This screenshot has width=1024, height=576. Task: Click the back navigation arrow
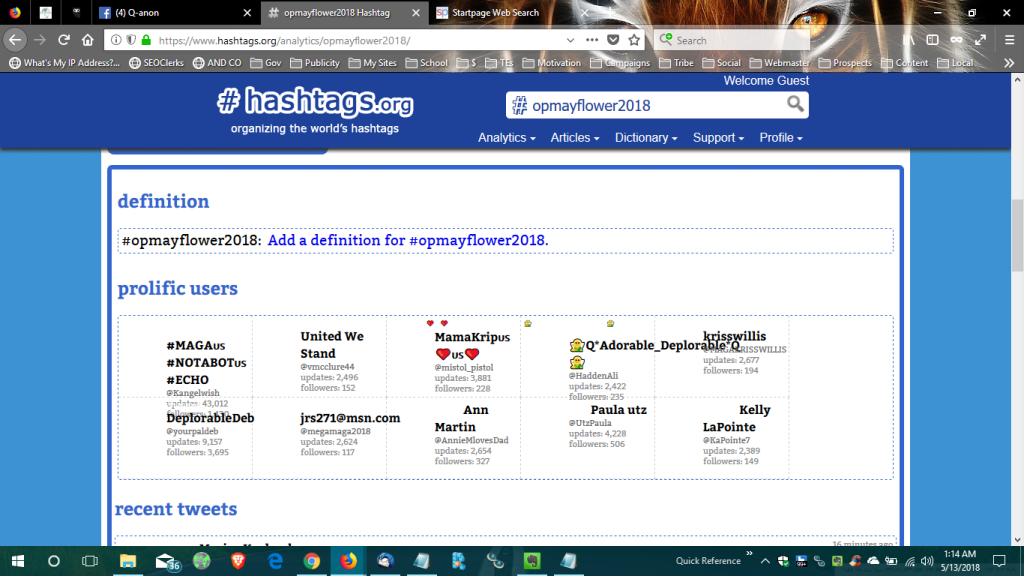pyautogui.click(x=16, y=40)
